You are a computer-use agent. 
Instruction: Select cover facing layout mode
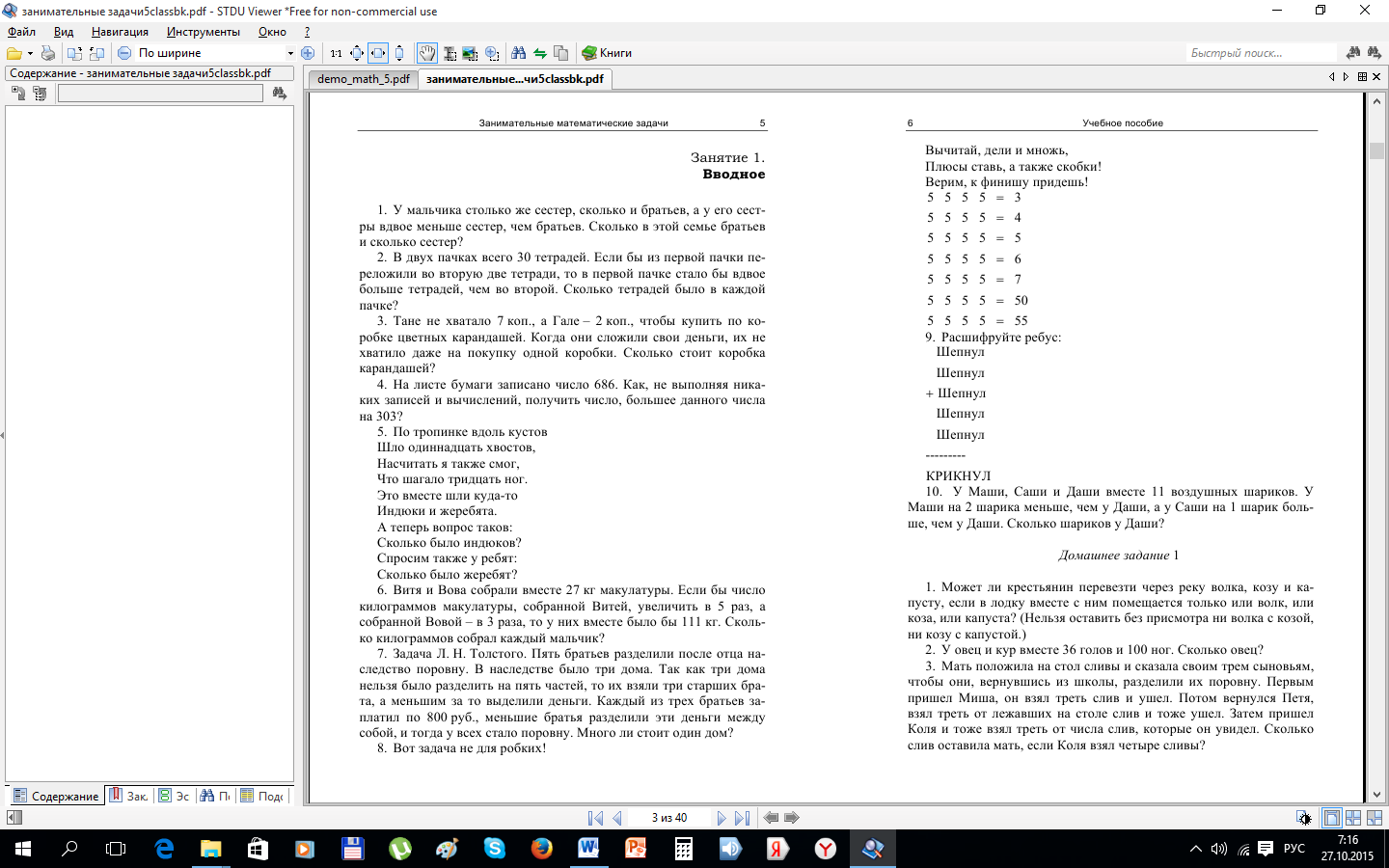click(1375, 818)
